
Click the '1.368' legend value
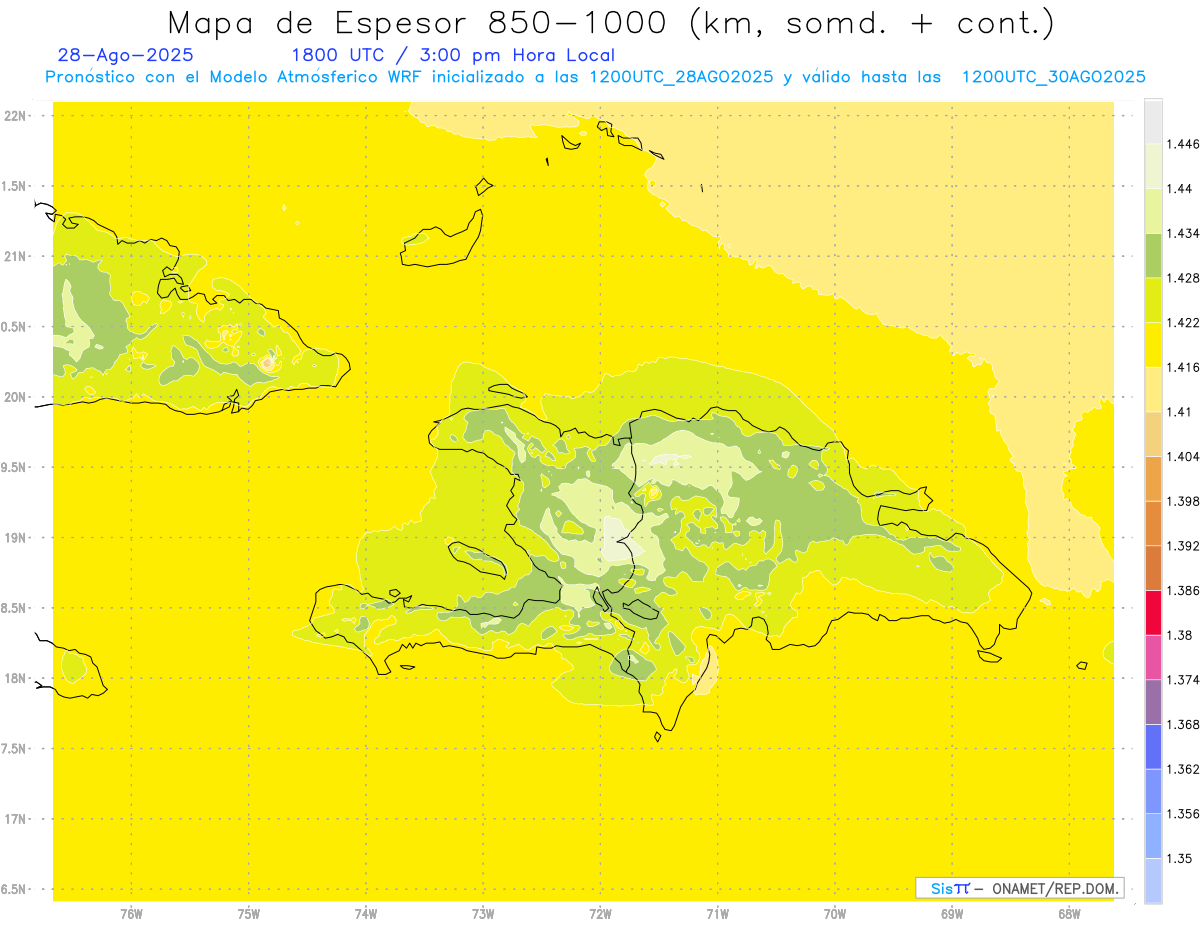click(1183, 724)
